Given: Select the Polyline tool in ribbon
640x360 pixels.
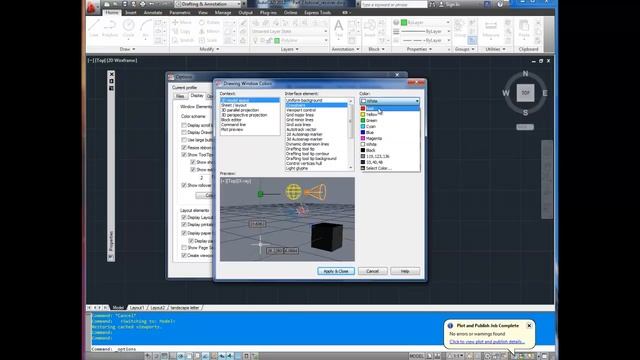Looking at the screenshot, I should pyautogui.click(x=110, y=29).
